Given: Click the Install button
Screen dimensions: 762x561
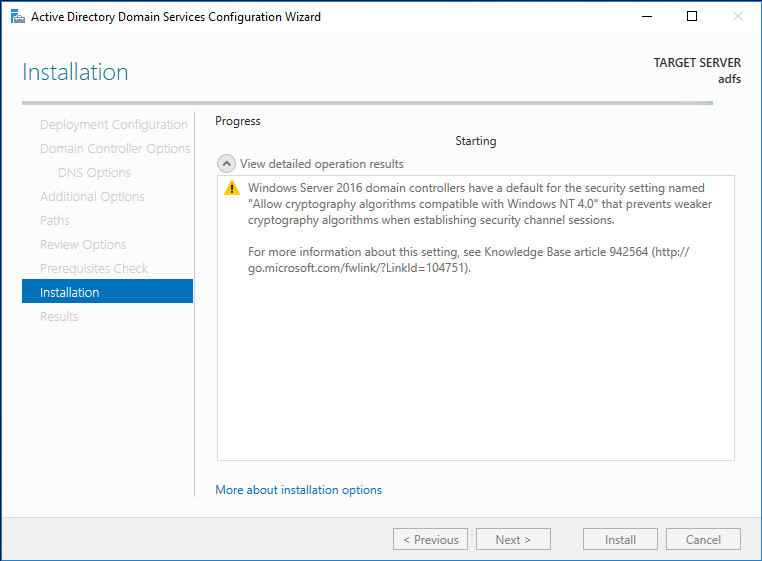Looking at the screenshot, I should (x=620, y=540).
